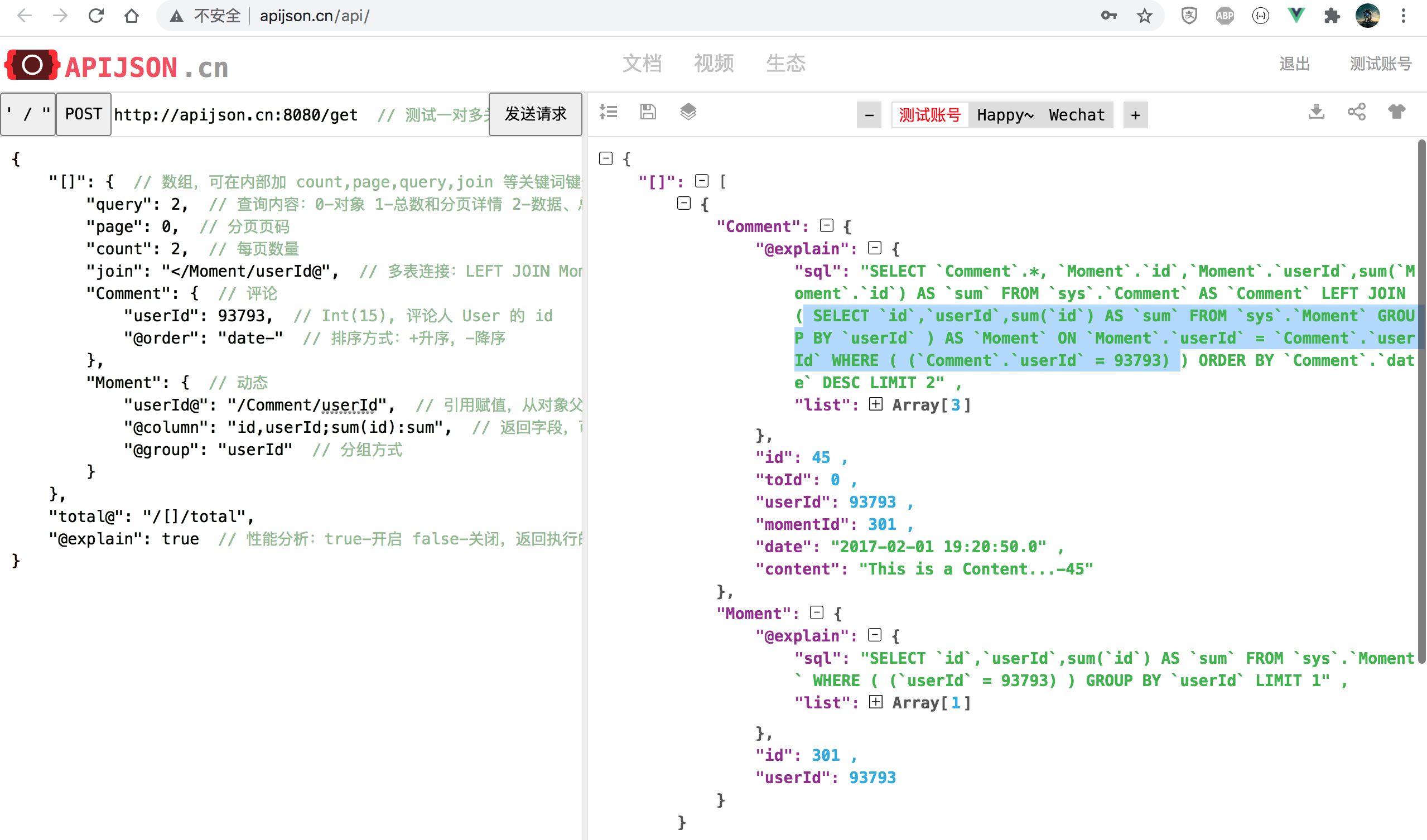Toggle the POST request method button

[83, 114]
